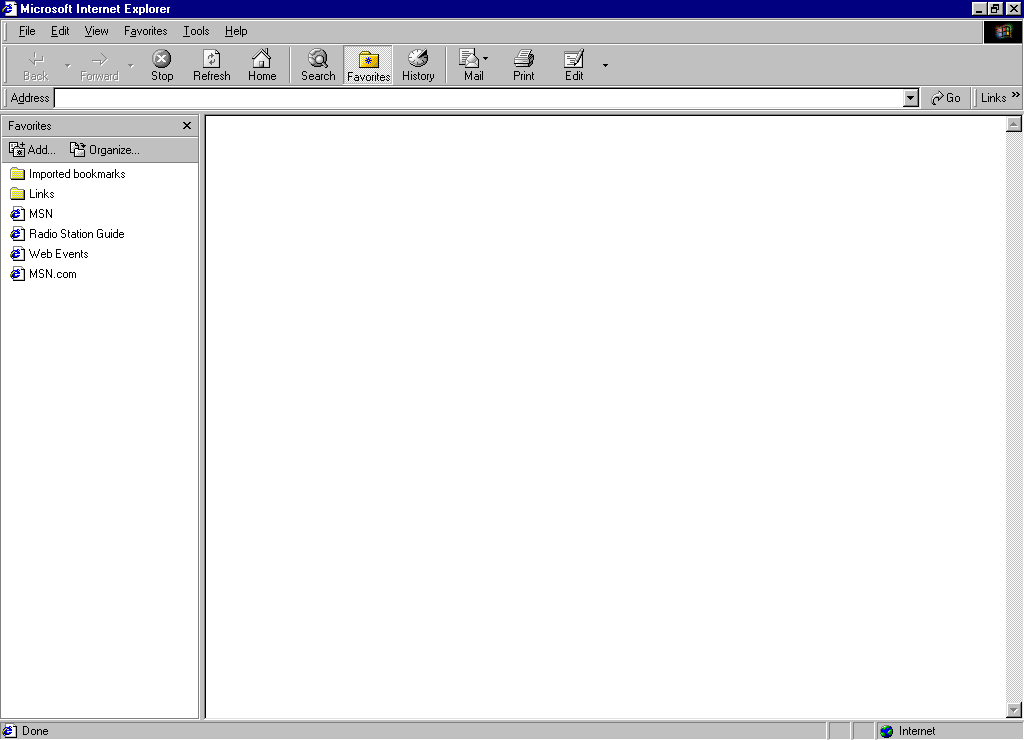This screenshot has height=740, width=1024.
Task: Click the Go button
Action: [946, 98]
